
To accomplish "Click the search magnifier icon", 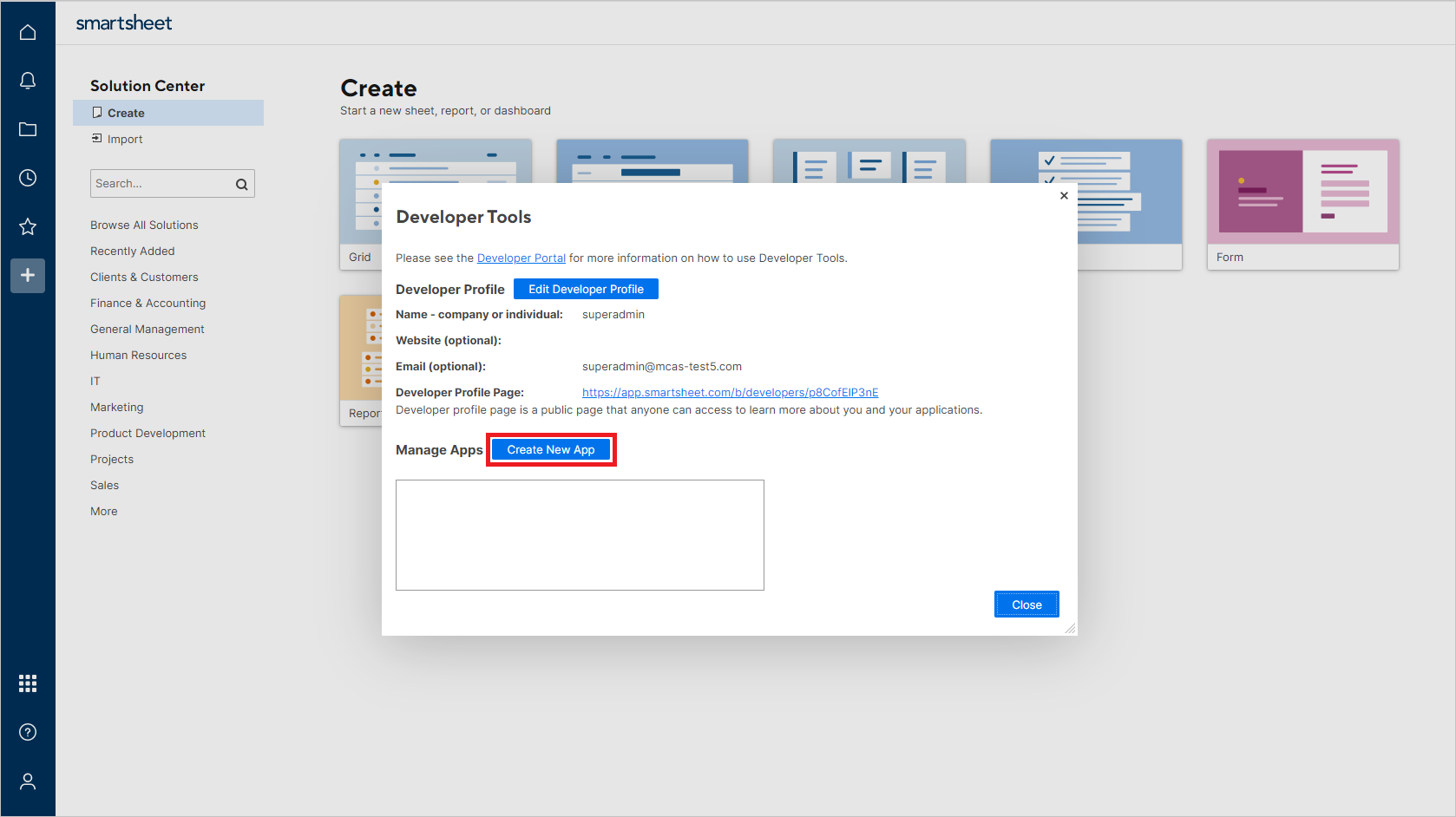I will (241, 184).
